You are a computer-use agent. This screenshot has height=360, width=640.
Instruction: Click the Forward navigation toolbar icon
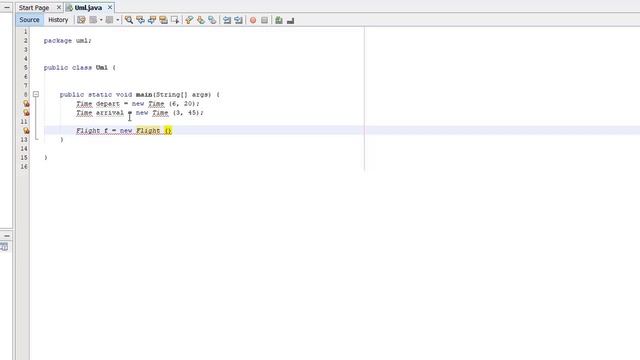pos(109,20)
